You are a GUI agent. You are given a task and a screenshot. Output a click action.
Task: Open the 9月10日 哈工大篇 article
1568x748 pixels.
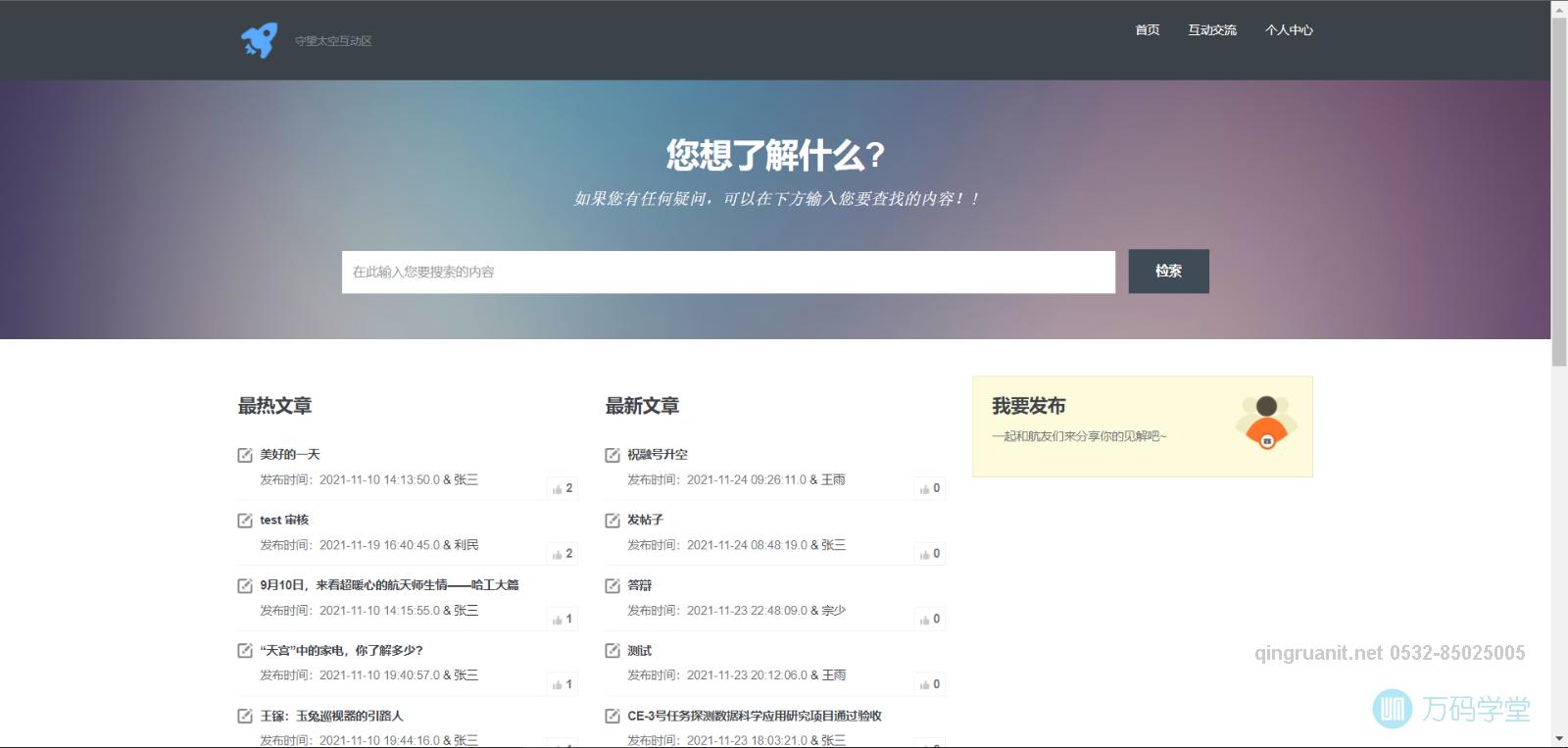389,585
